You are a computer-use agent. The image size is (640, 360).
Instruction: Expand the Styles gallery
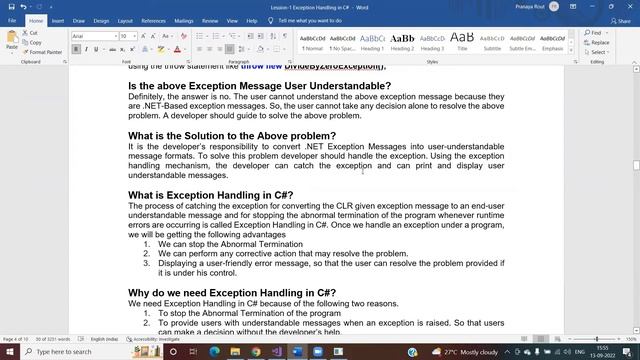571,50
